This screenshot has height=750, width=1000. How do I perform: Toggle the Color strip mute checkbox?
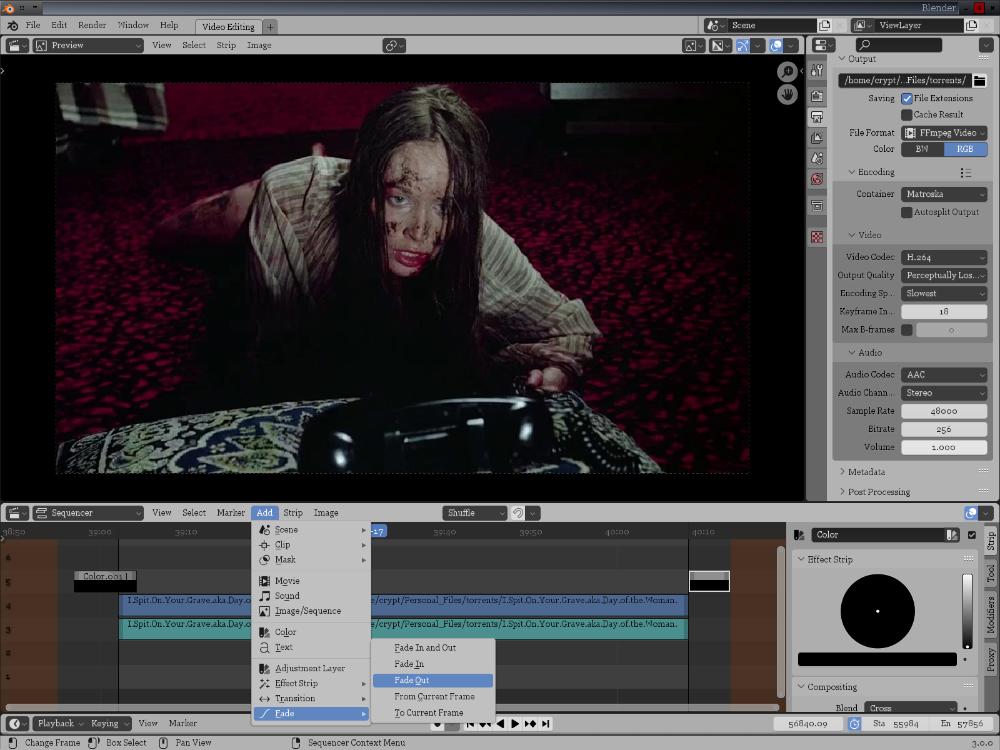pos(972,535)
